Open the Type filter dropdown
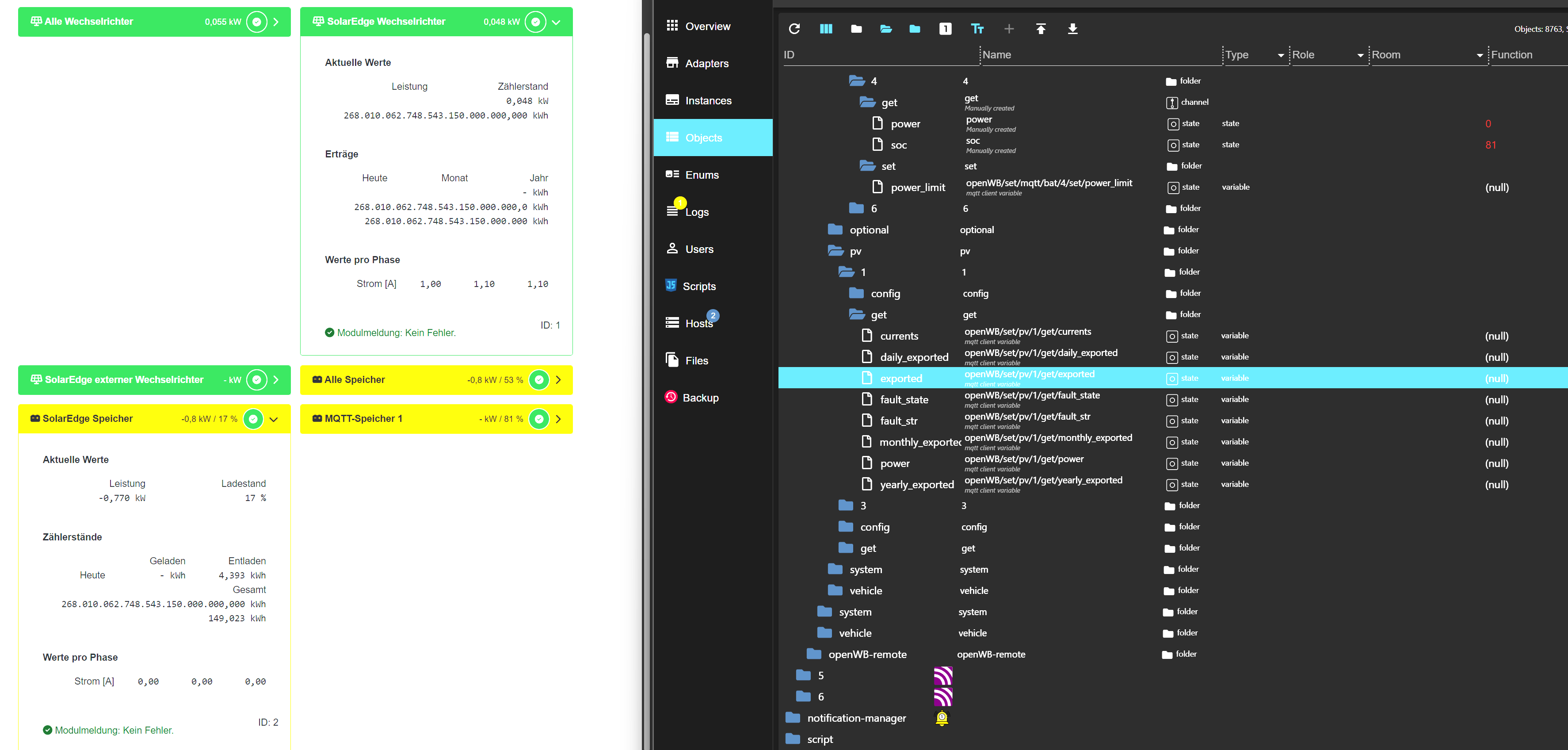The image size is (1568, 750). 1281,55
